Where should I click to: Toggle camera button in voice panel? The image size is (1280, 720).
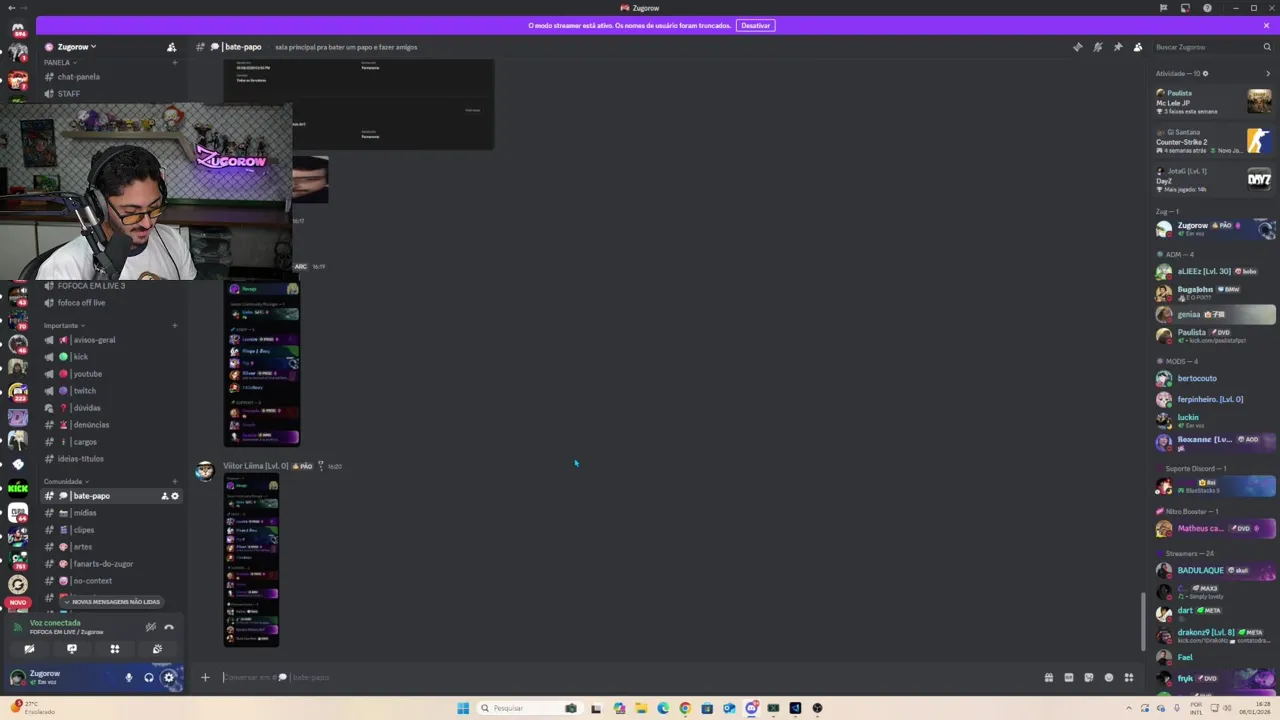pos(29,649)
